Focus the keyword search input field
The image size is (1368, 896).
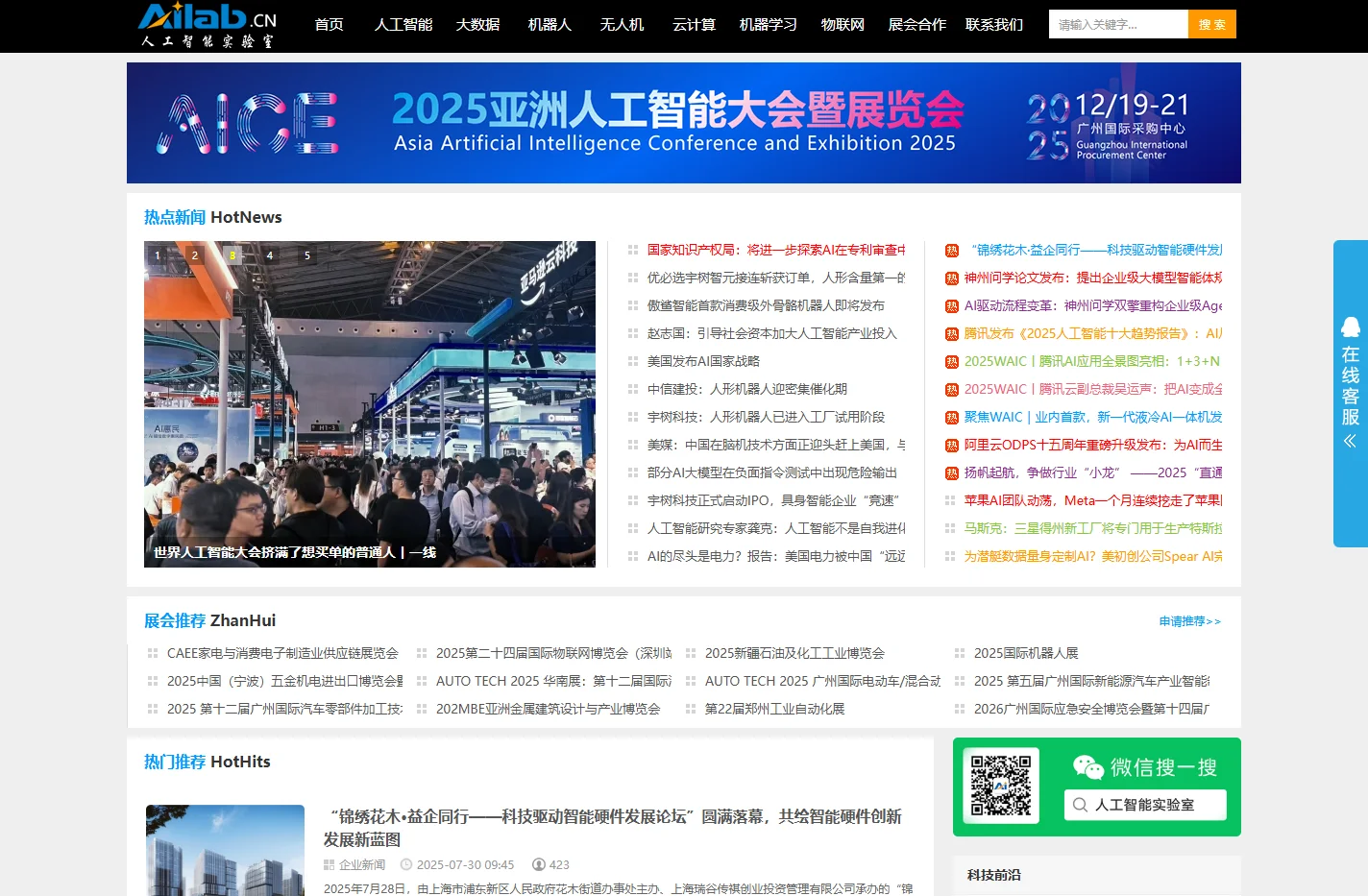(x=1118, y=24)
